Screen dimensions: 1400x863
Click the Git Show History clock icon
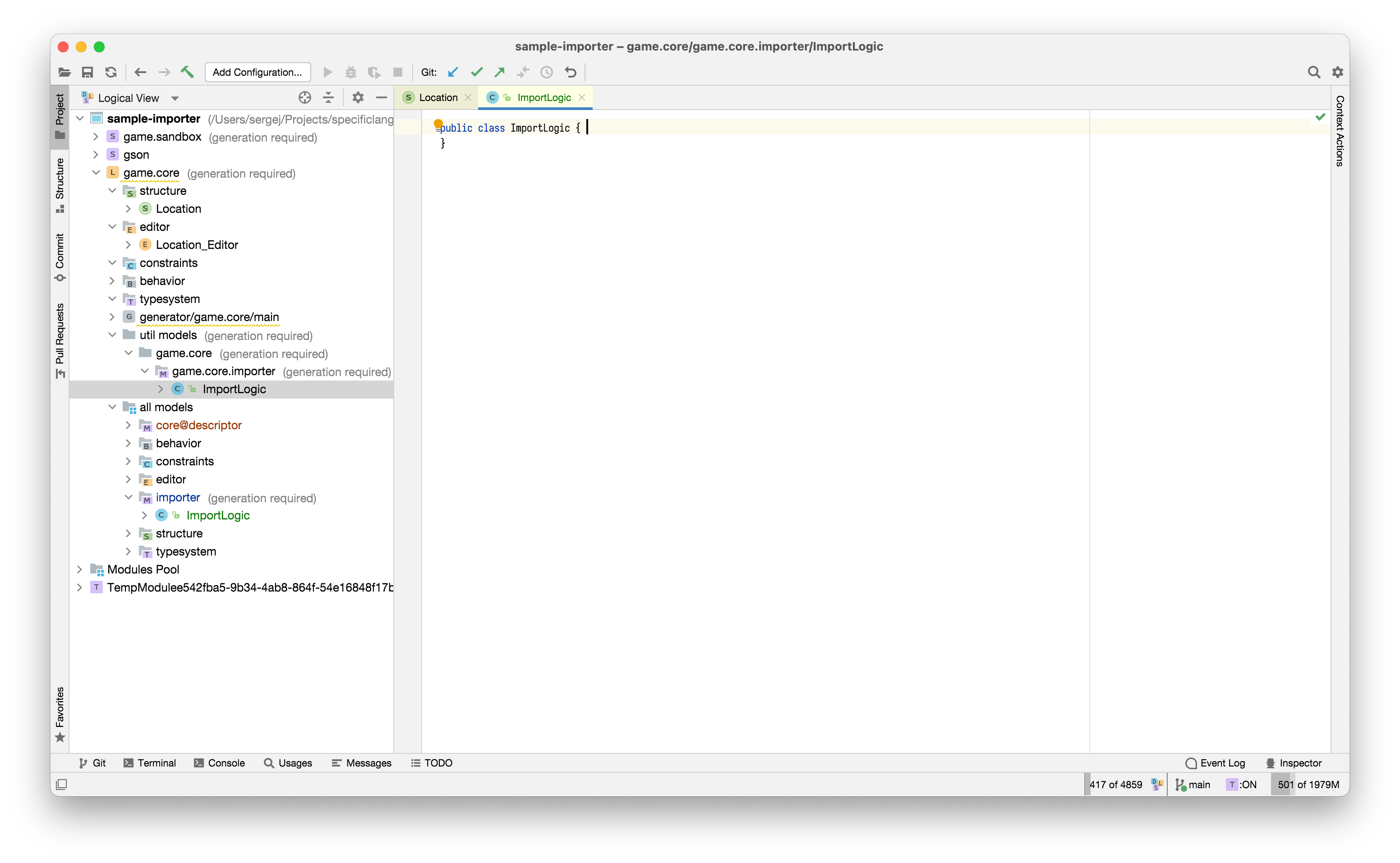coord(547,72)
